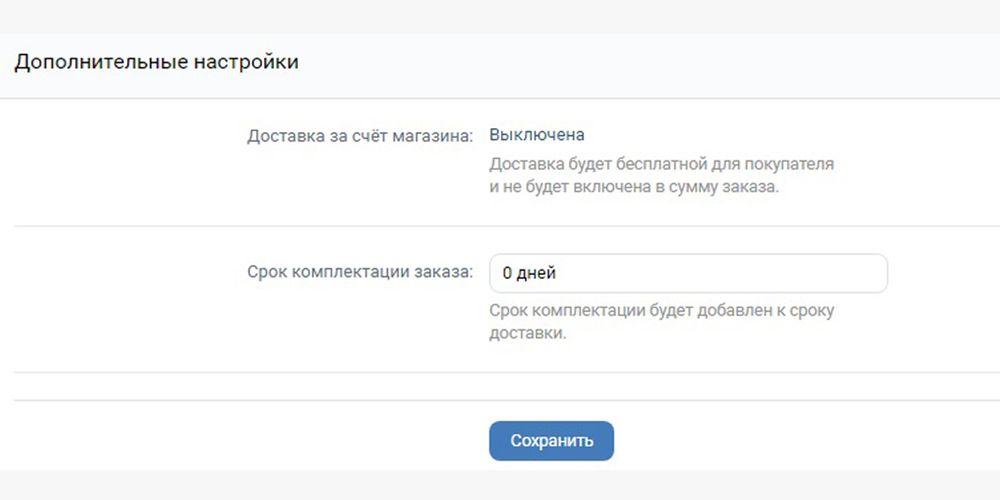
Task: Click the text и не будет включена в сумму заказа
Action: pyautogui.click(x=634, y=189)
